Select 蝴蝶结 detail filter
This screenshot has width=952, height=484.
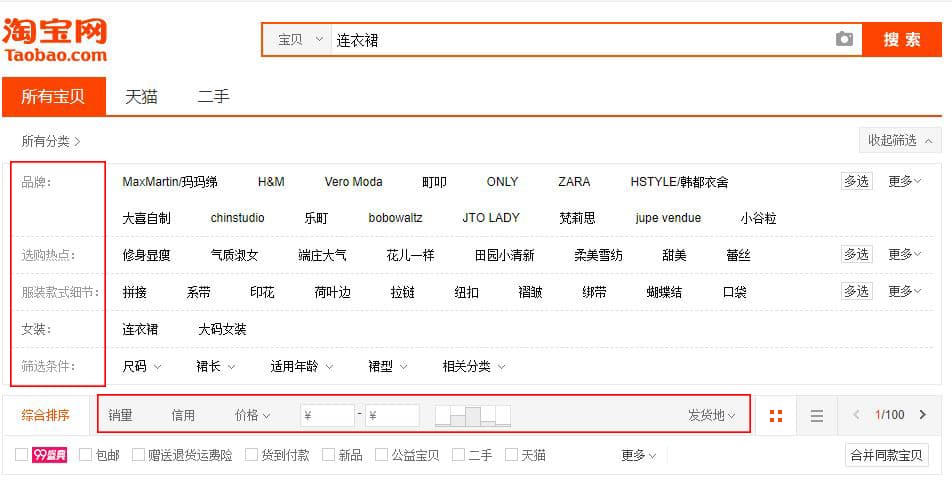664,292
